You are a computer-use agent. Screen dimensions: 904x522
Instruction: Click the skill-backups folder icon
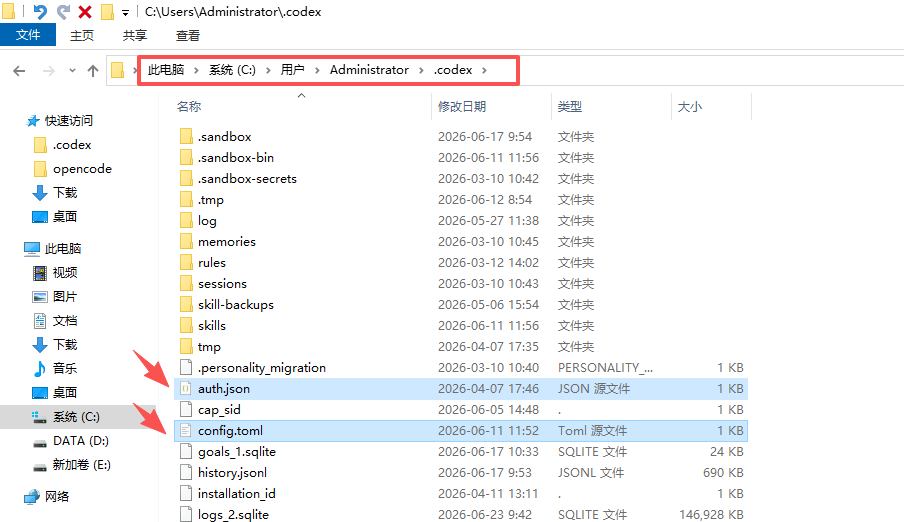pyautogui.click(x=186, y=305)
